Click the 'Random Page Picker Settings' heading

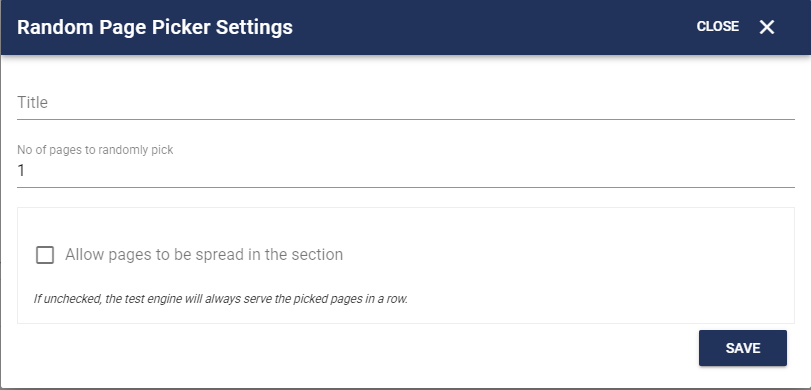pyautogui.click(x=155, y=27)
